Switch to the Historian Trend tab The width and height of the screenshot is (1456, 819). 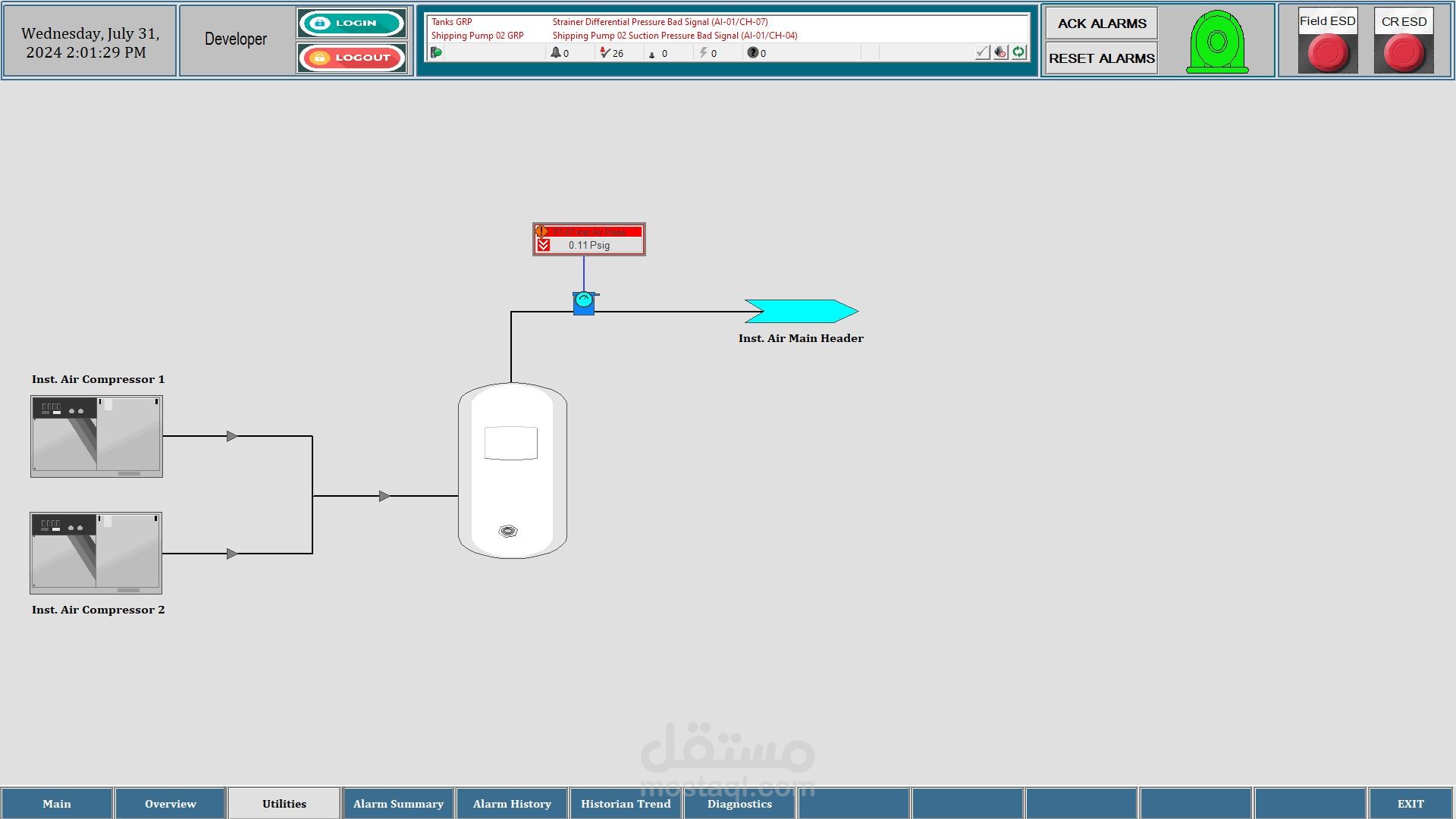tap(626, 804)
